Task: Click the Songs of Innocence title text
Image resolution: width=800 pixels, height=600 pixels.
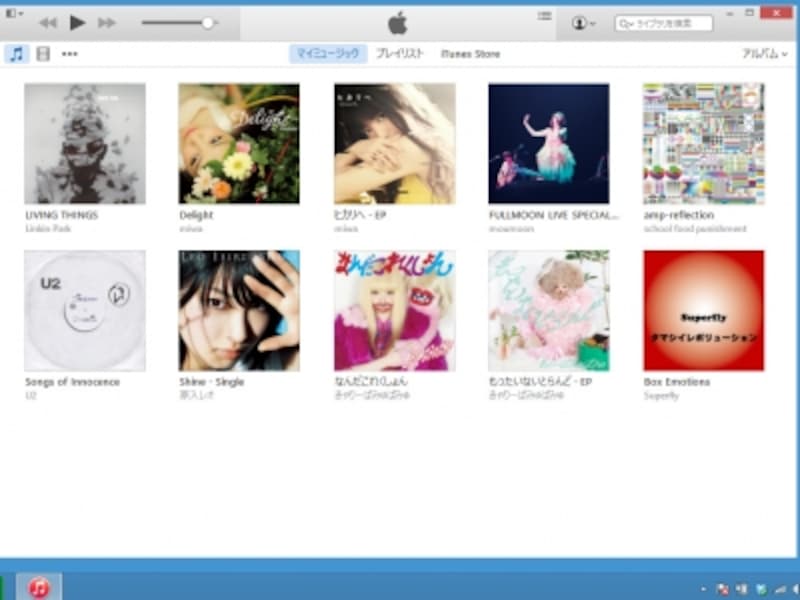Action: 72,382
